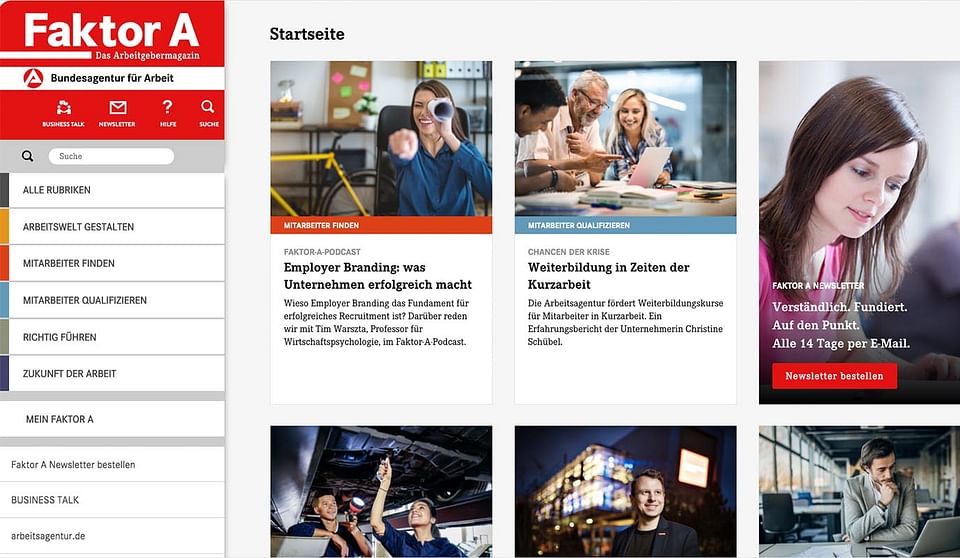Click the FAKTOR-A-PODCAST label
Image resolution: width=960 pixels, height=558 pixels.
click(322, 252)
